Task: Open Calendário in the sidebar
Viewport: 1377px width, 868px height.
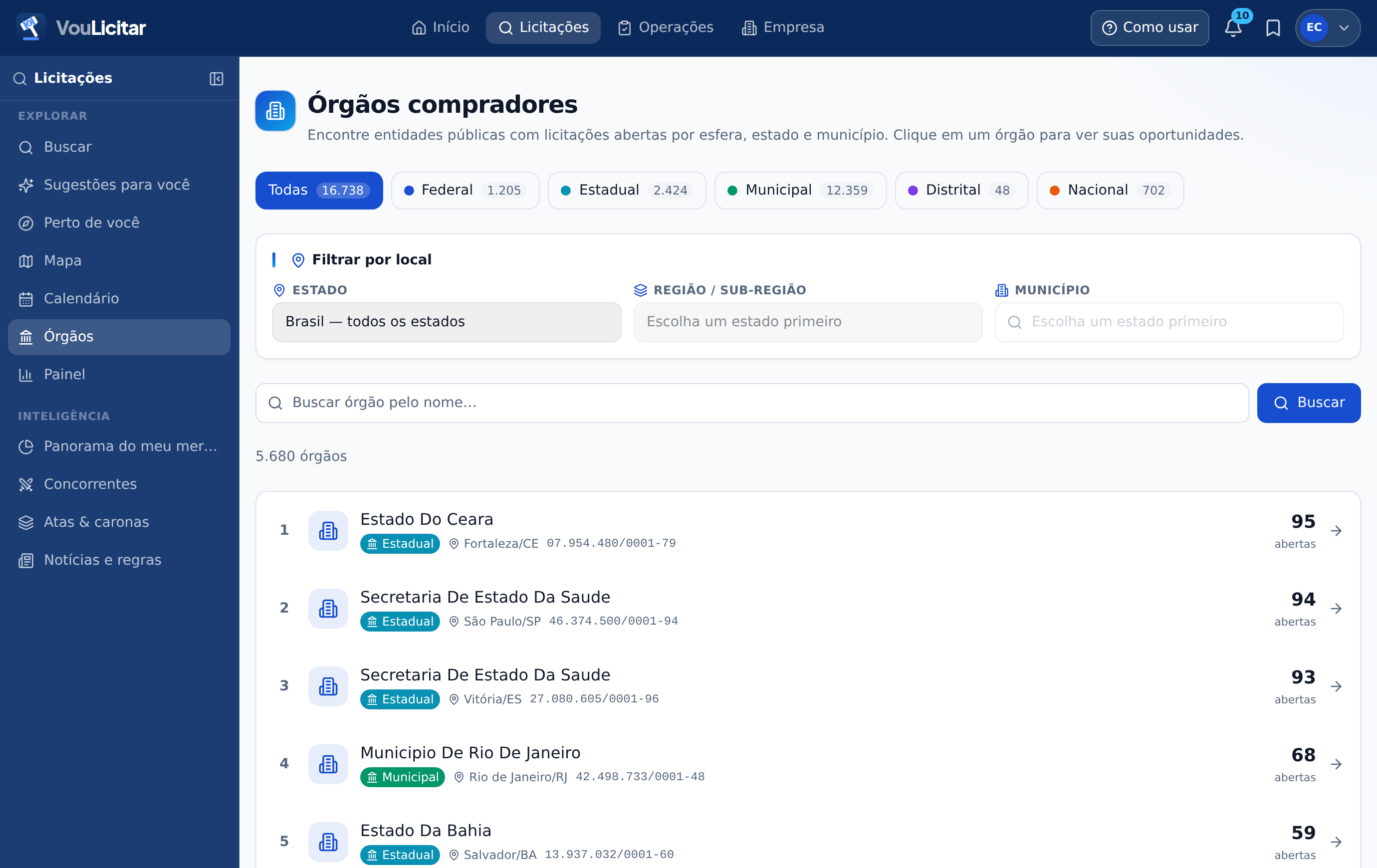Action: click(119, 298)
